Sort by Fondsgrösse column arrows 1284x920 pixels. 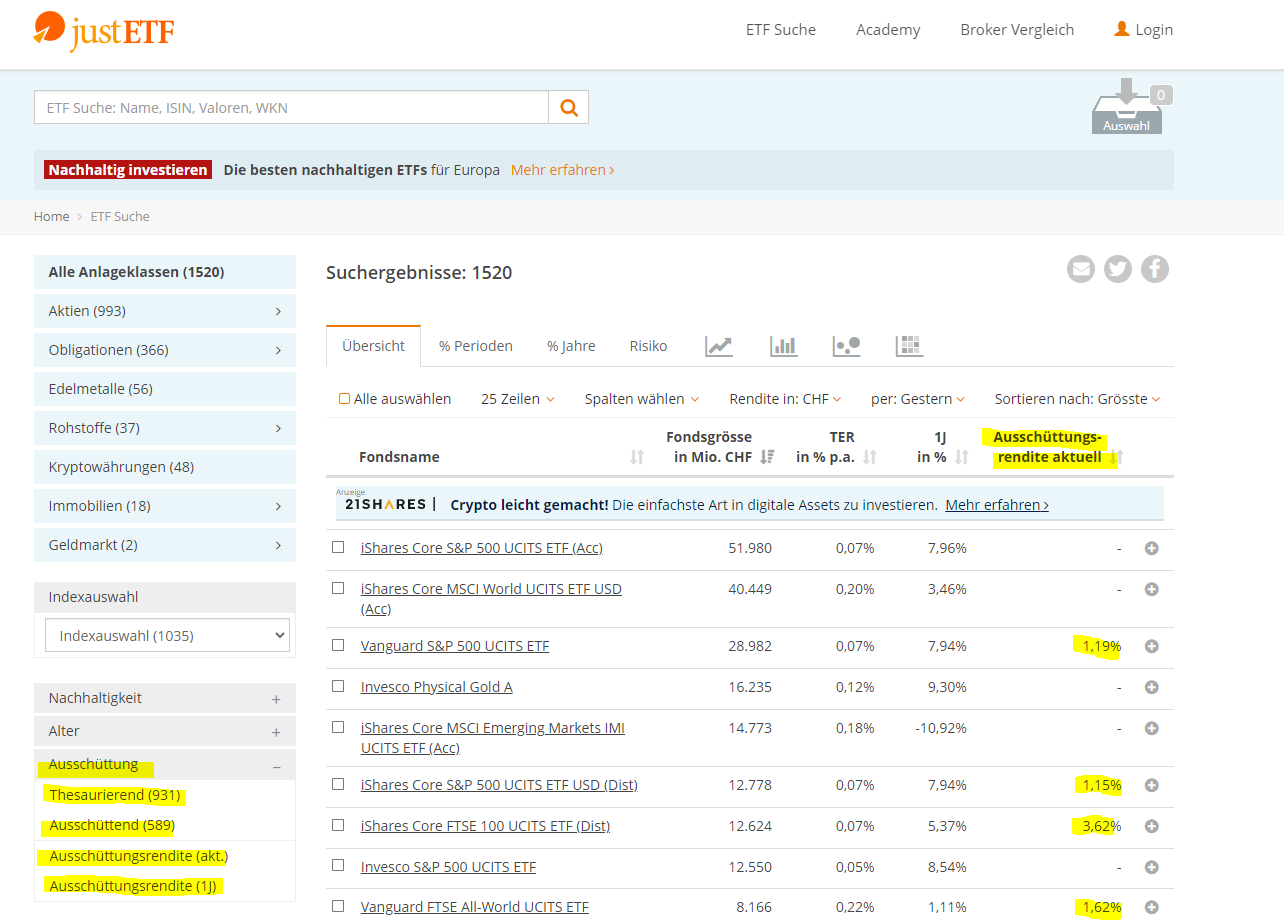[767, 457]
